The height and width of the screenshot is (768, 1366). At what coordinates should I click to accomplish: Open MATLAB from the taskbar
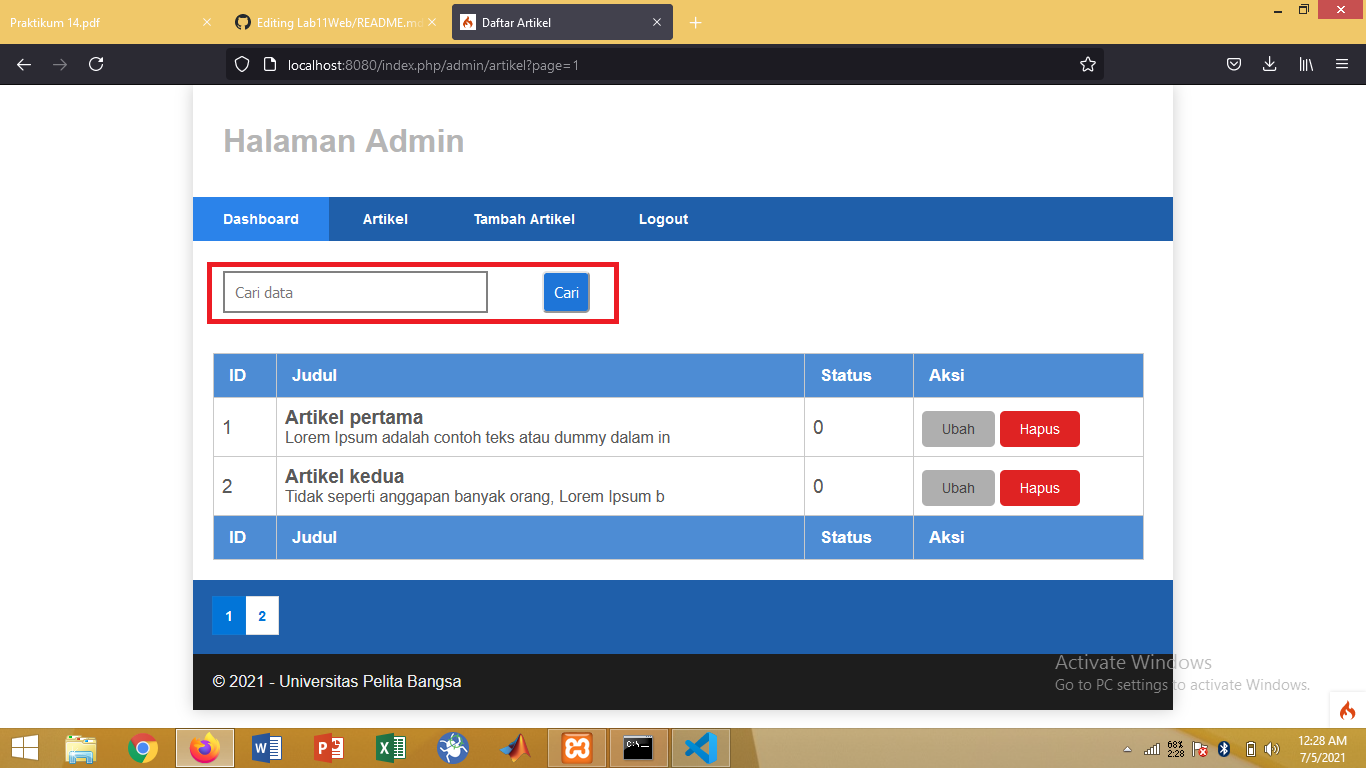point(516,747)
